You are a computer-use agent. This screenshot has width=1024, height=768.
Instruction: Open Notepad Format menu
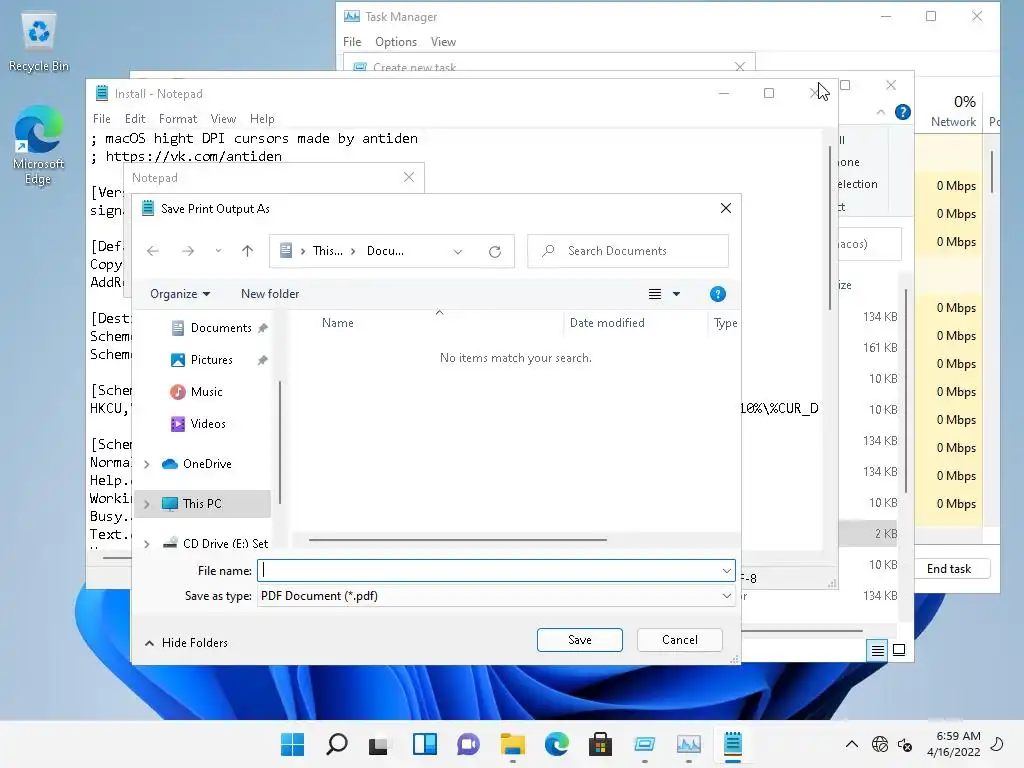[178, 119]
